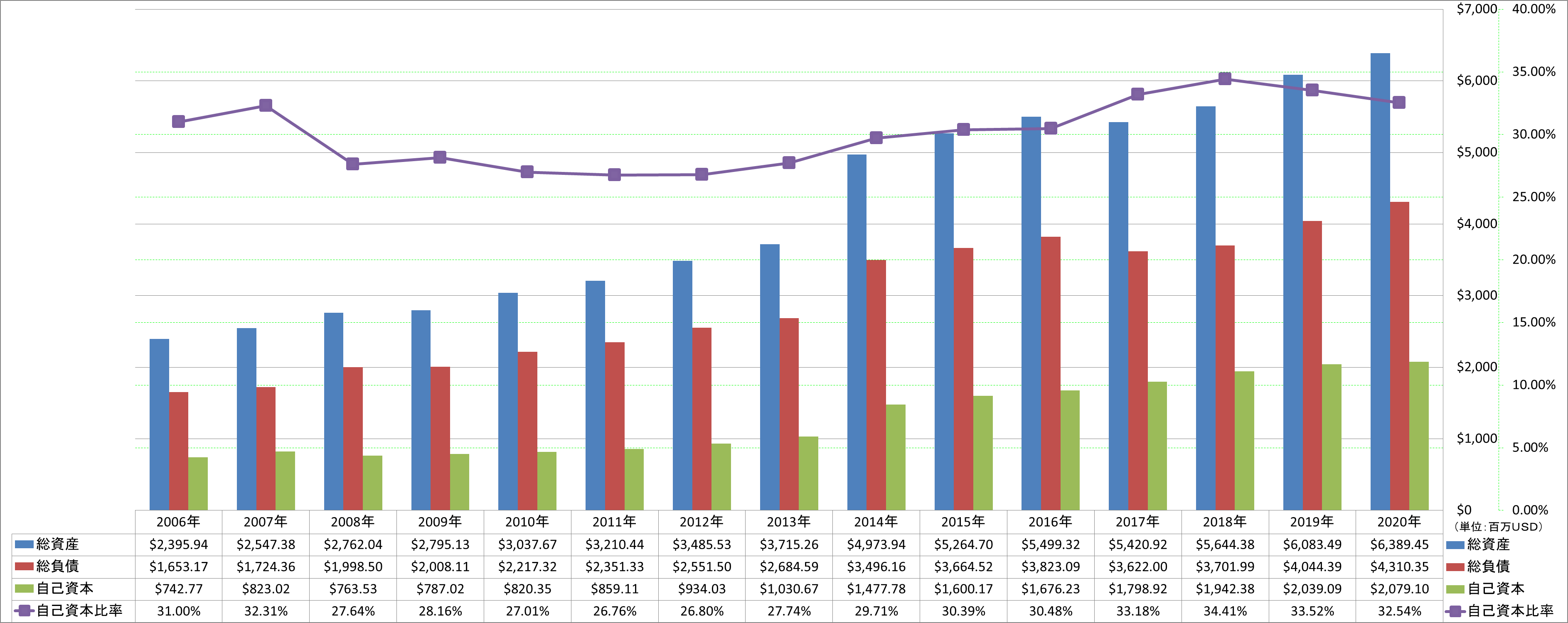Select the 2010年 column header
Viewport: 1568px width, 623px height.
click(527, 522)
